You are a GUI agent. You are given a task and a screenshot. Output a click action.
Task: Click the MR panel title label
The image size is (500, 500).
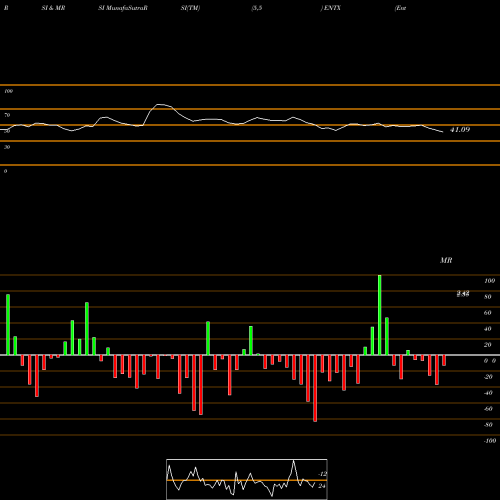click(x=446, y=260)
